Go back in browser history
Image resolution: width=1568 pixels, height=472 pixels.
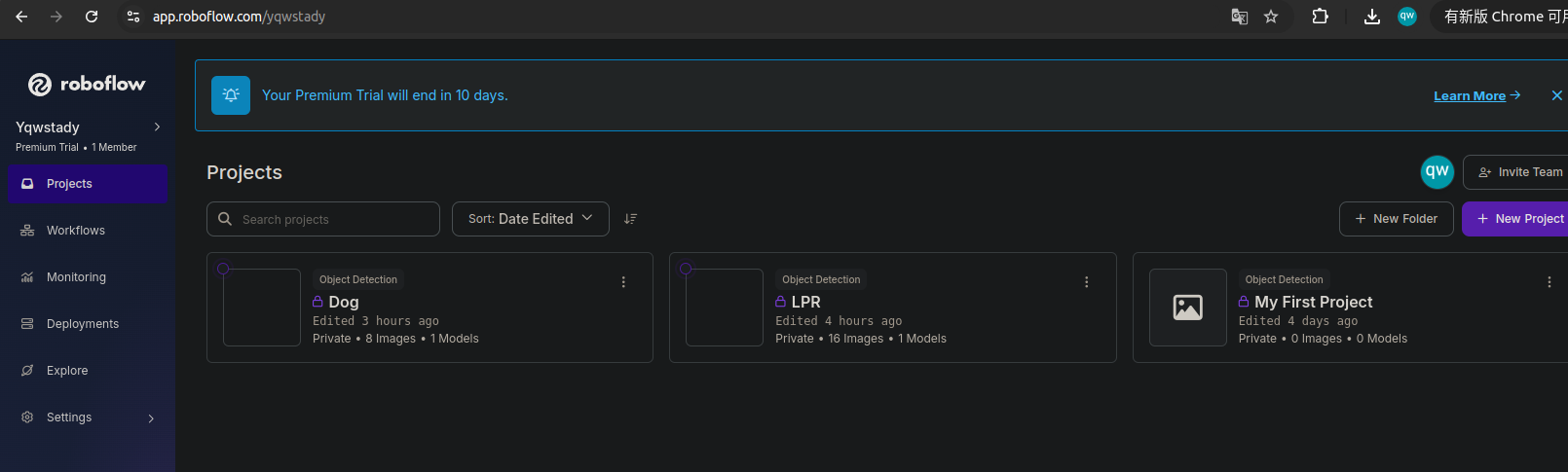coord(21,17)
